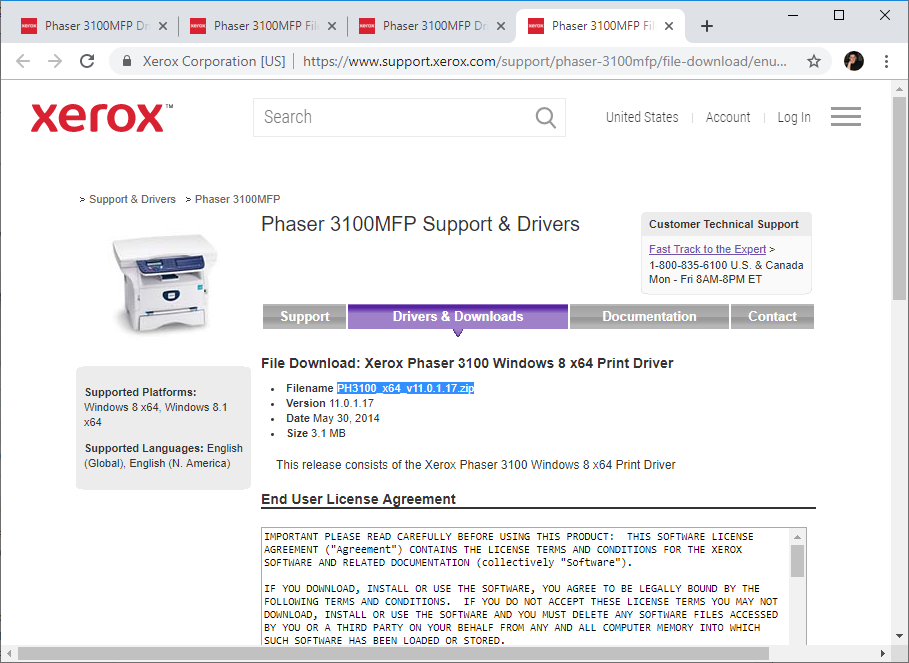Open the Documentation tab
The width and height of the screenshot is (909, 663).
point(649,316)
